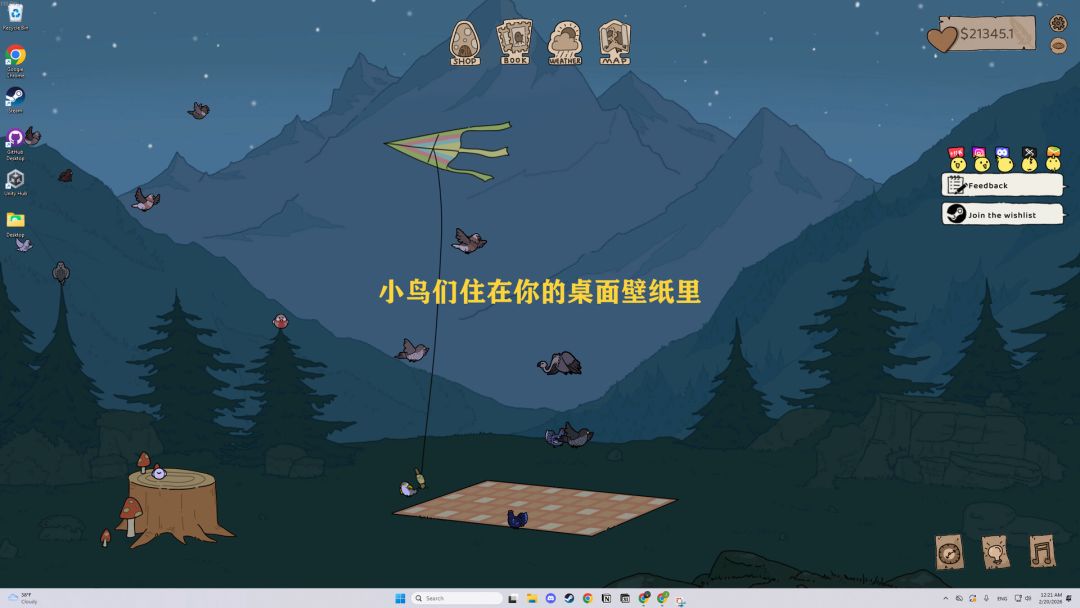
Task: Open Discord from the taskbar
Action: click(550, 598)
